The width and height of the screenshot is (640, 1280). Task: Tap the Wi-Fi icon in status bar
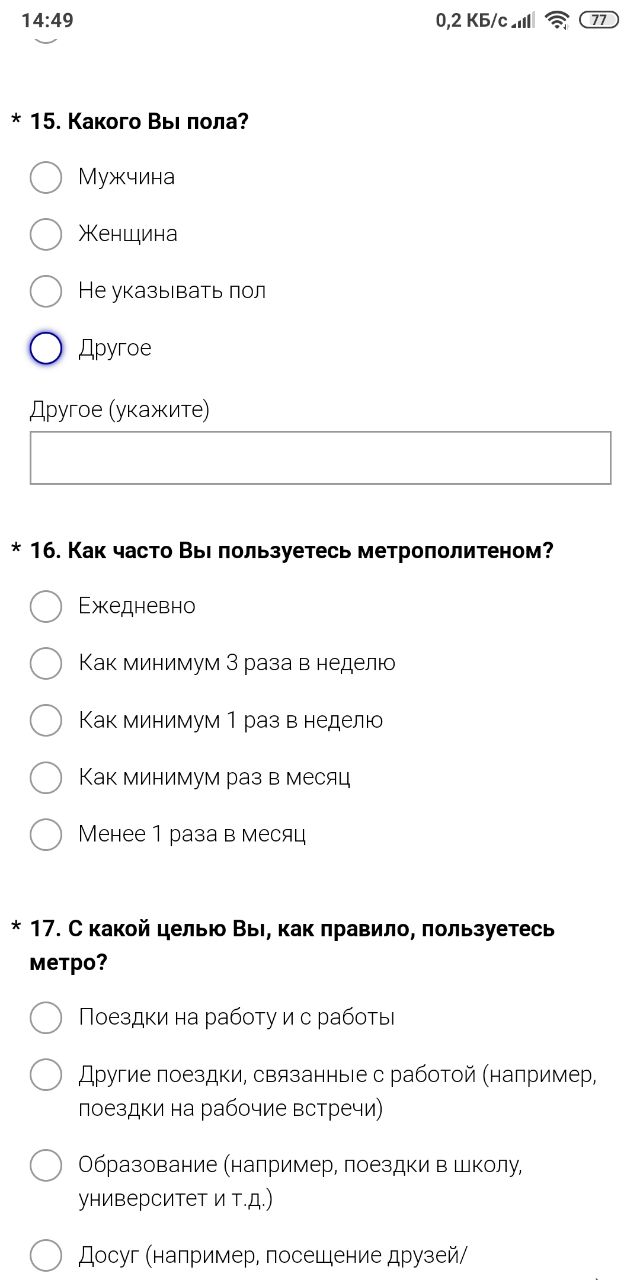tap(557, 20)
